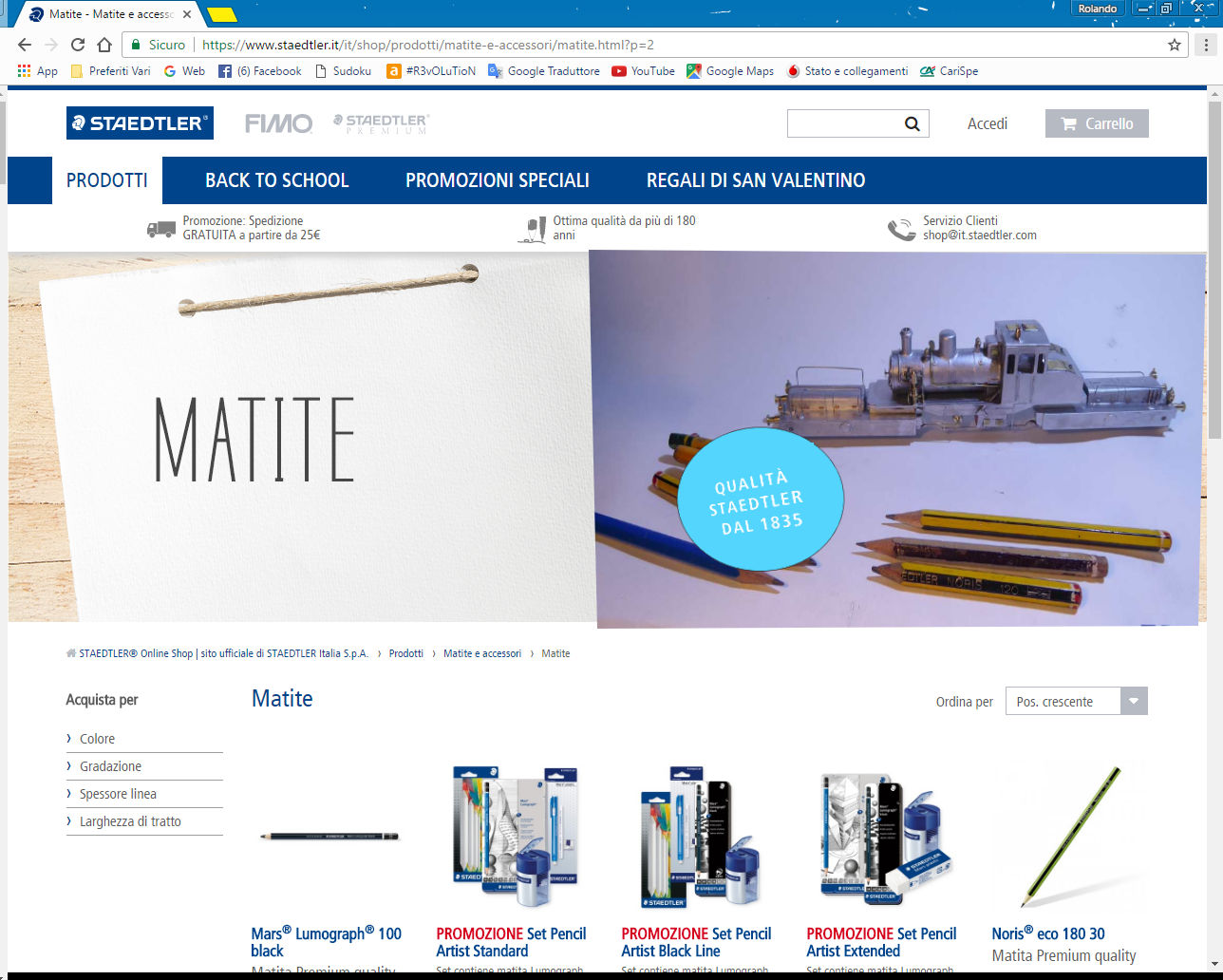
Task: Open the Mars Lumograph 100 black product link
Action: 327,942
